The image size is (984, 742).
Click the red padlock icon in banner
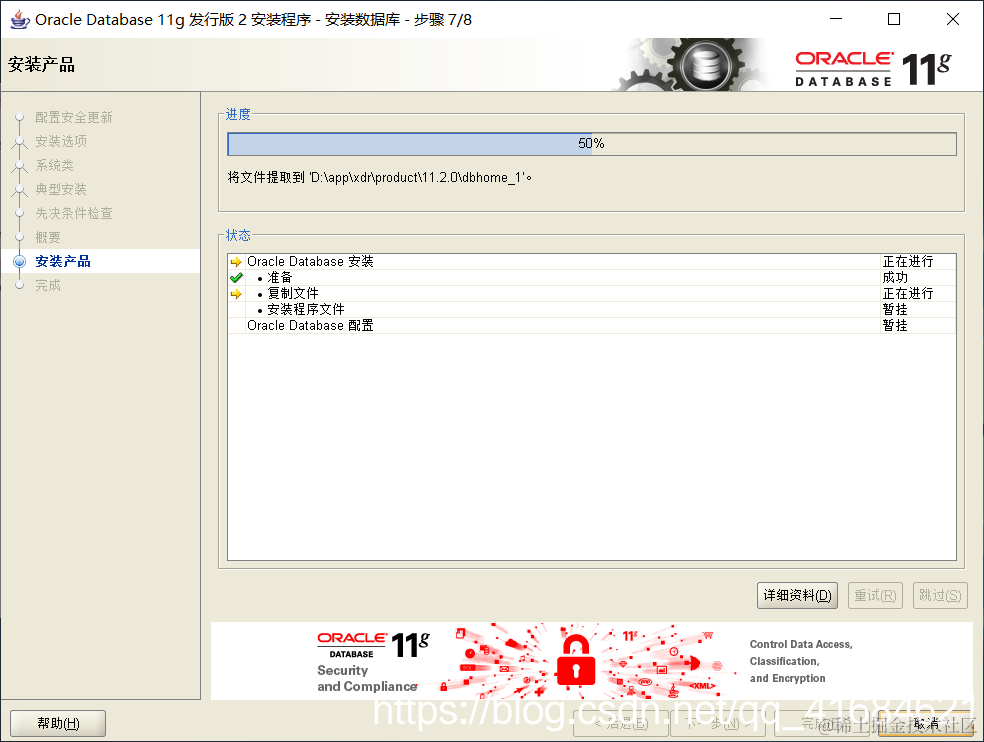pos(575,660)
